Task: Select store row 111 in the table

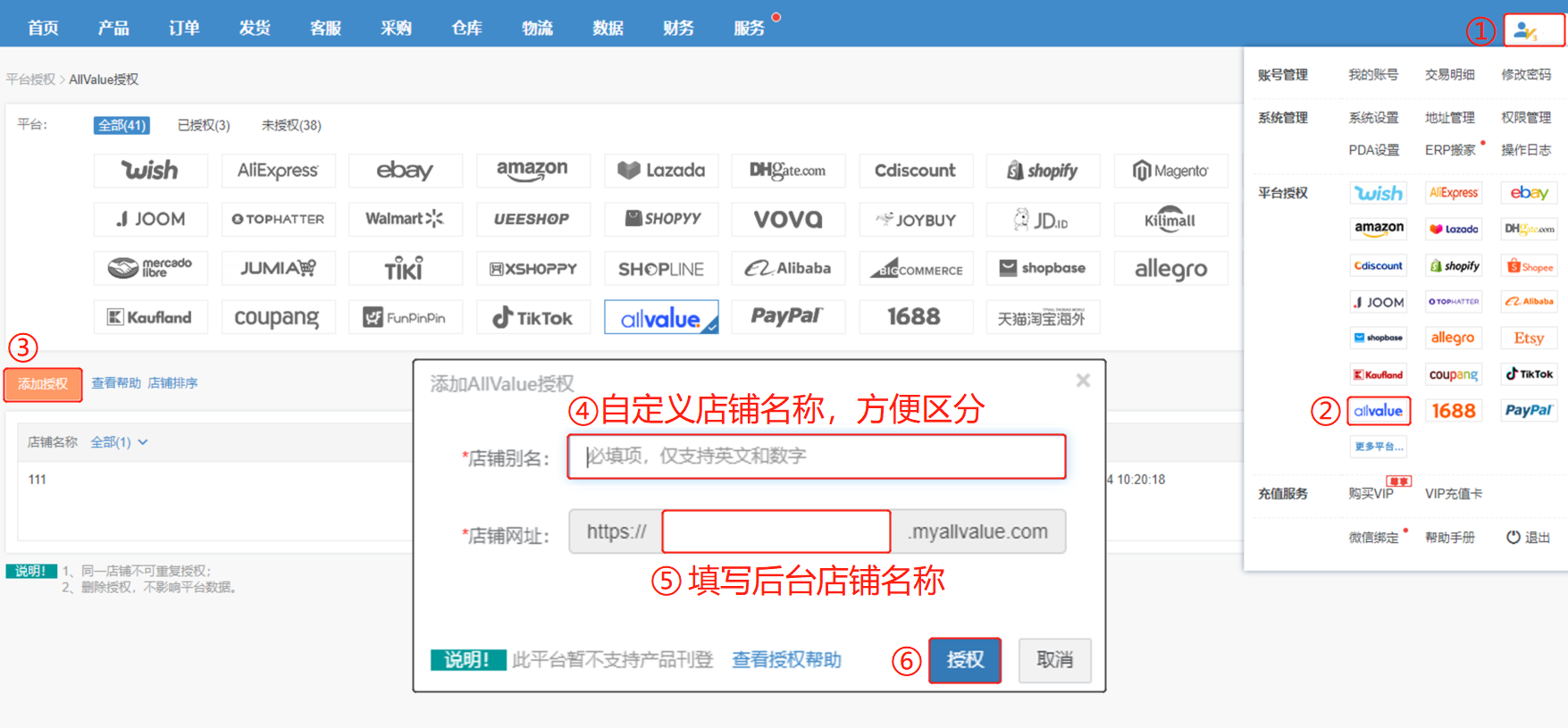Action: [37, 480]
